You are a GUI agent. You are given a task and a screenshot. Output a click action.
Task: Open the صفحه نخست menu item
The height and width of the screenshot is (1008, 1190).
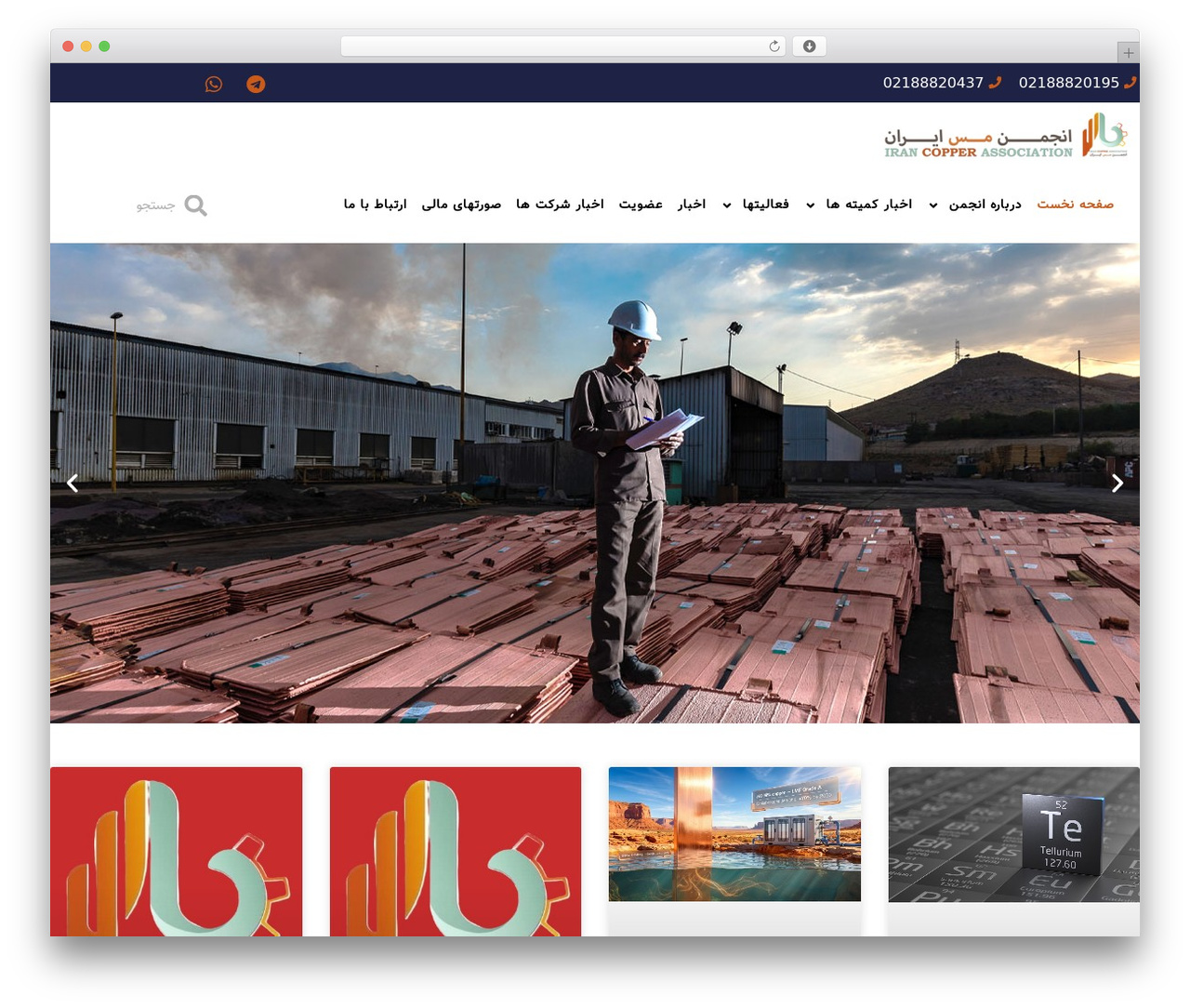click(x=1076, y=204)
